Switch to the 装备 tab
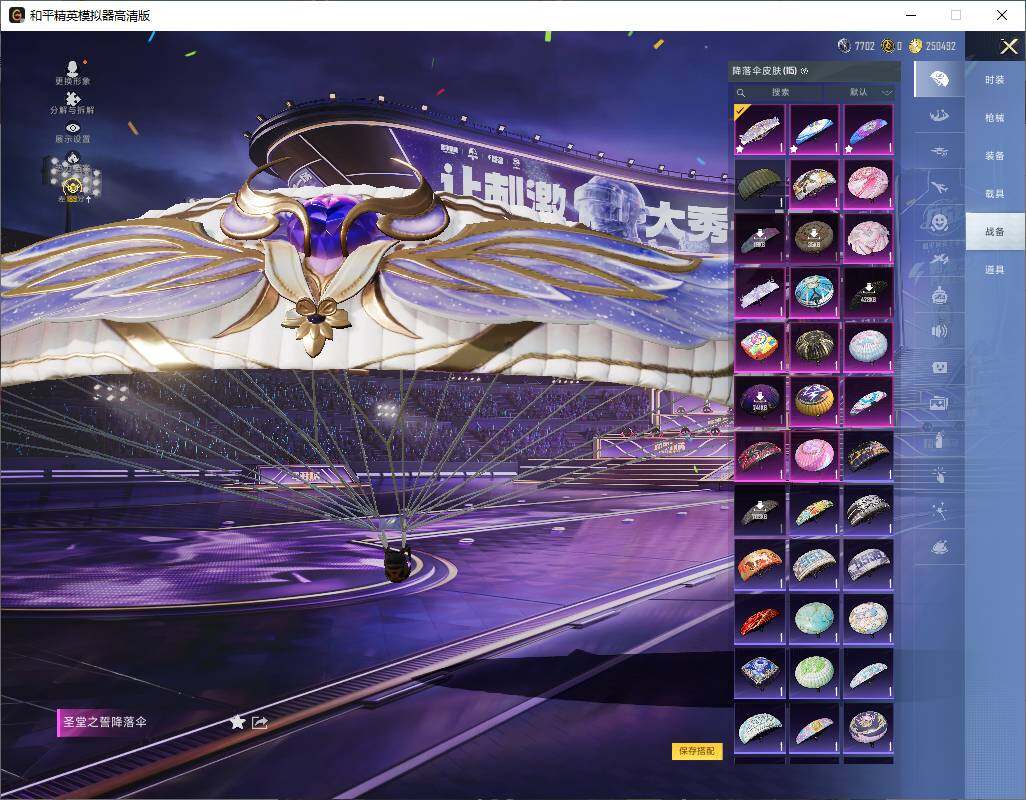This screenshot has height=800, width=1026. click(995, 156)
